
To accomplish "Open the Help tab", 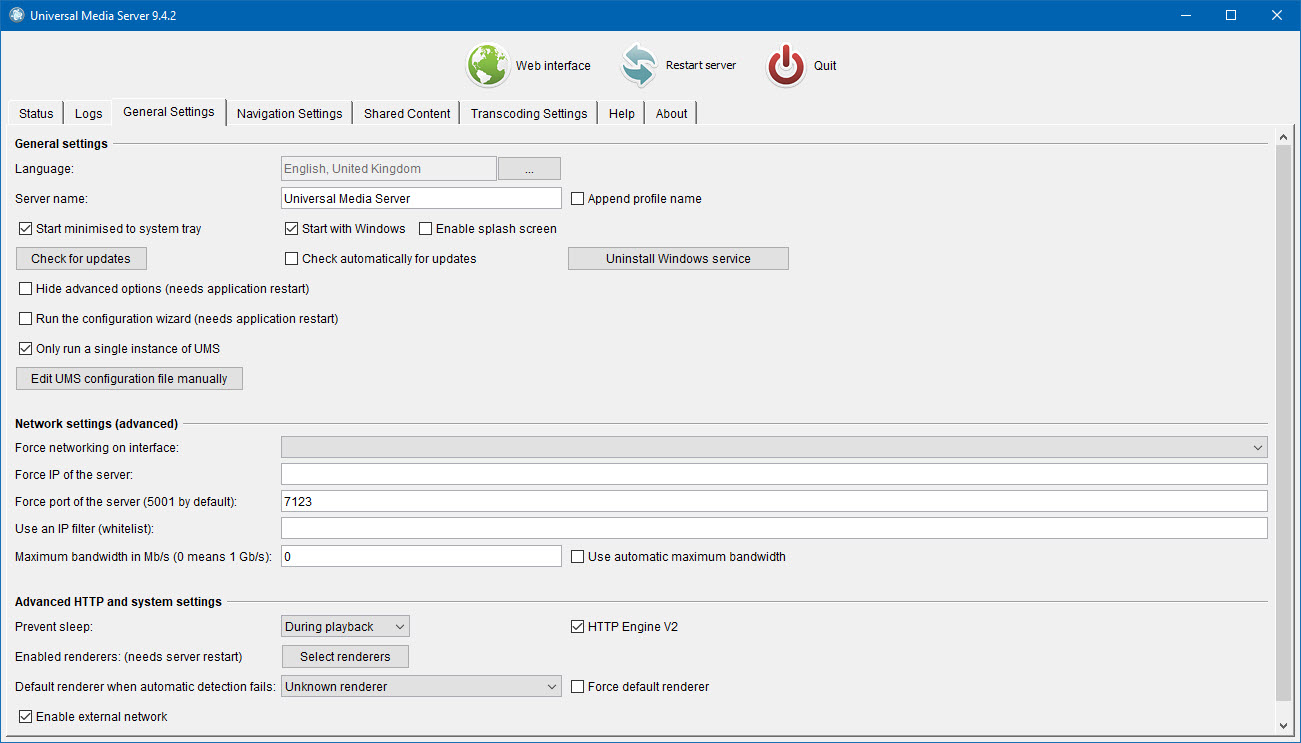I will pos(621,113).
